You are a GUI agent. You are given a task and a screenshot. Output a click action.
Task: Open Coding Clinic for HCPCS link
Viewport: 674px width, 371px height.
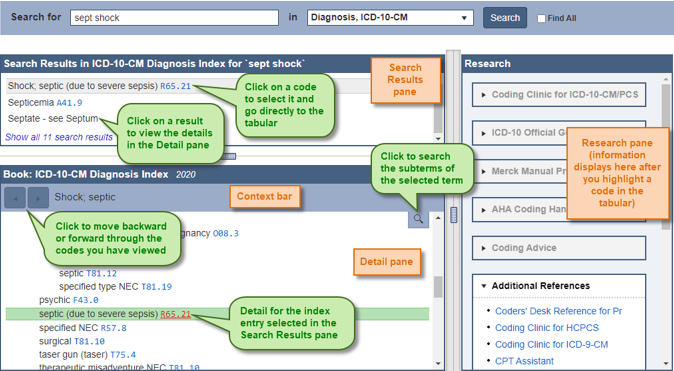pos(547,328)
